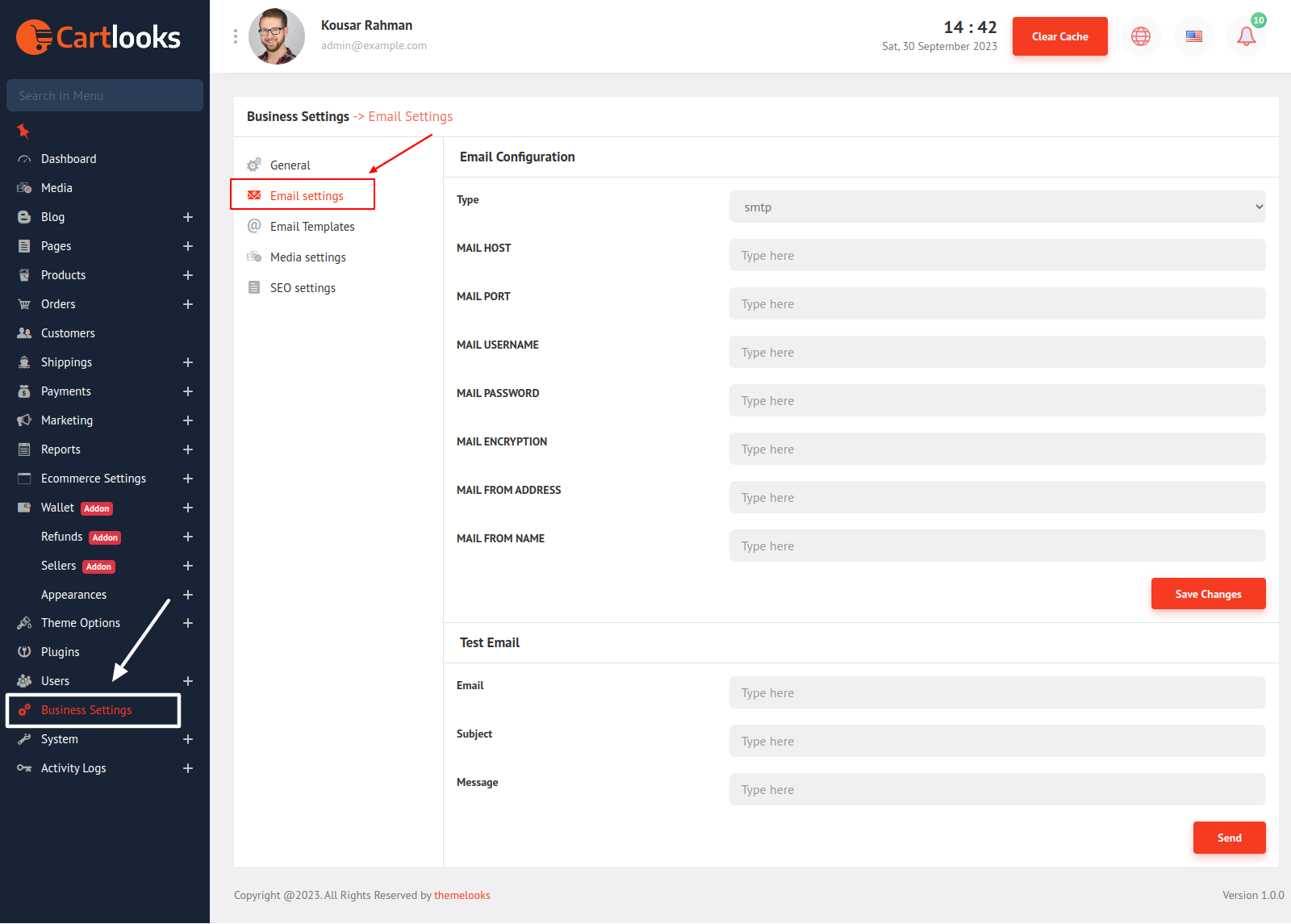The image size is (1291, 924).
Task: Switch to SEO settings tab
Action: click(303, 288)
